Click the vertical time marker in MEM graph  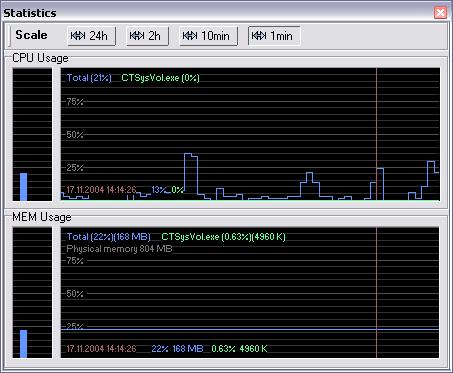[x=377, y=293]
